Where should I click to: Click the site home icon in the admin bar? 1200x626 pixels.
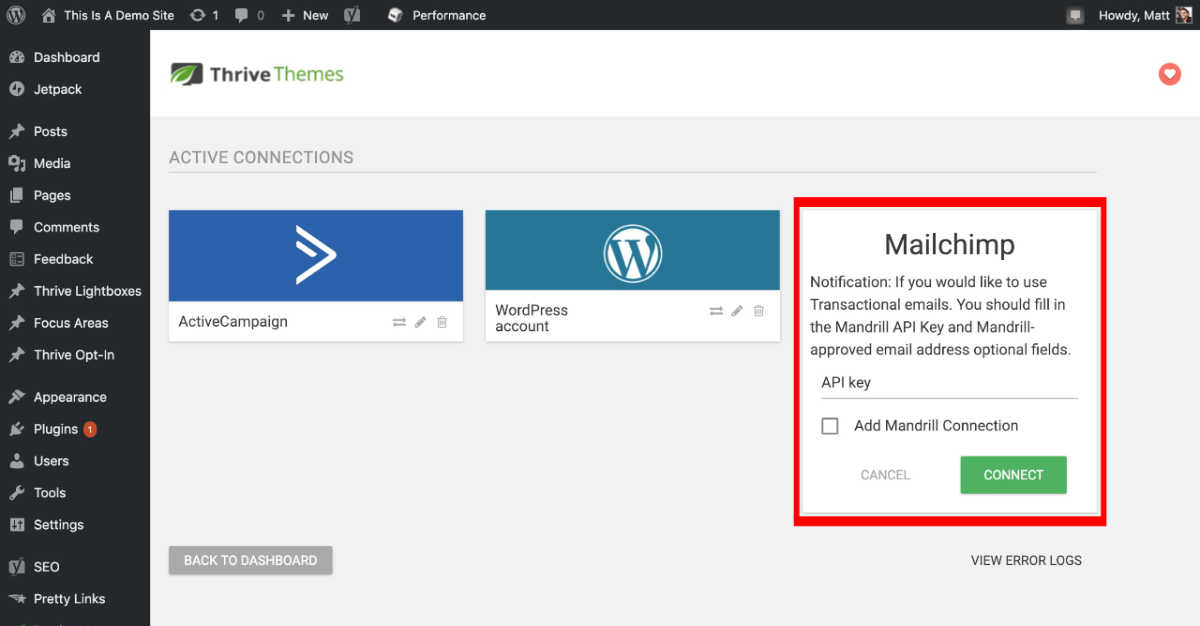click(49, 15)
